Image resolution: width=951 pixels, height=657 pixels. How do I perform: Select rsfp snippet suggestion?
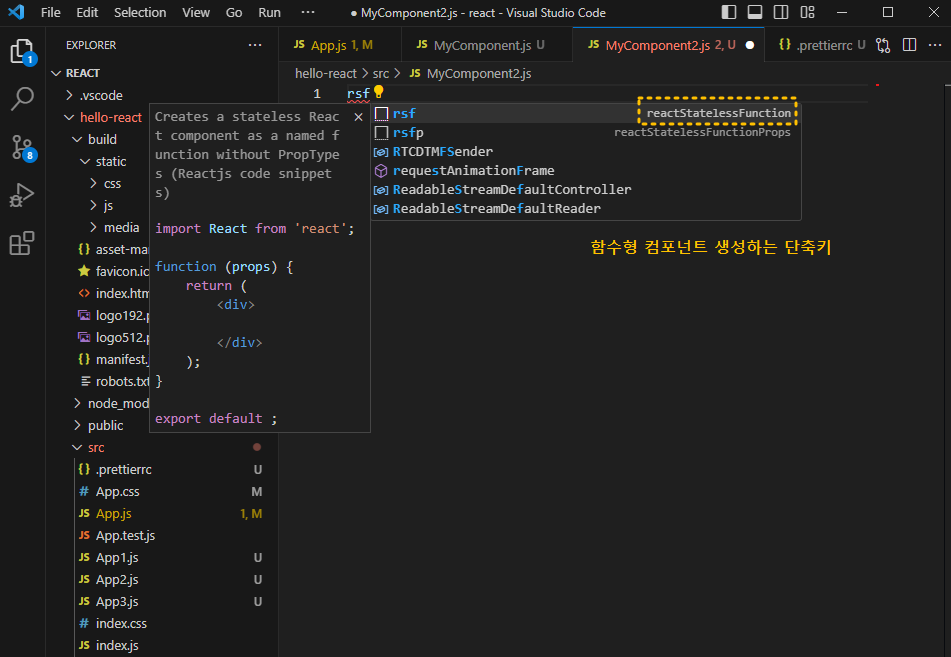[x=586, y=132]
